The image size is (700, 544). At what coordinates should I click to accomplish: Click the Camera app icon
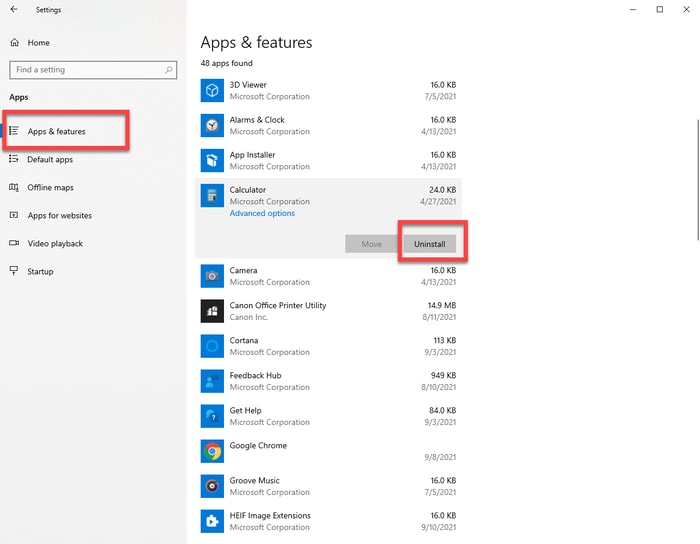tap(212, 276)
